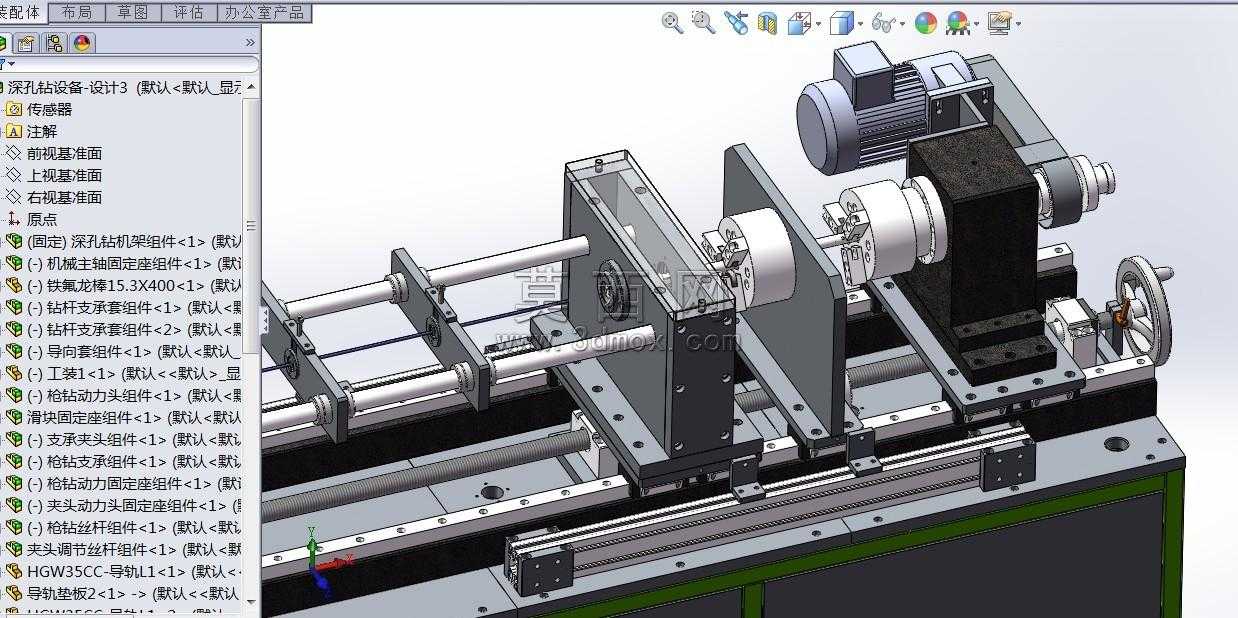The image size is (1238, 618).
Task: Toggle the Section View tool
Action: pyautogui.click(x=768, y=22)
